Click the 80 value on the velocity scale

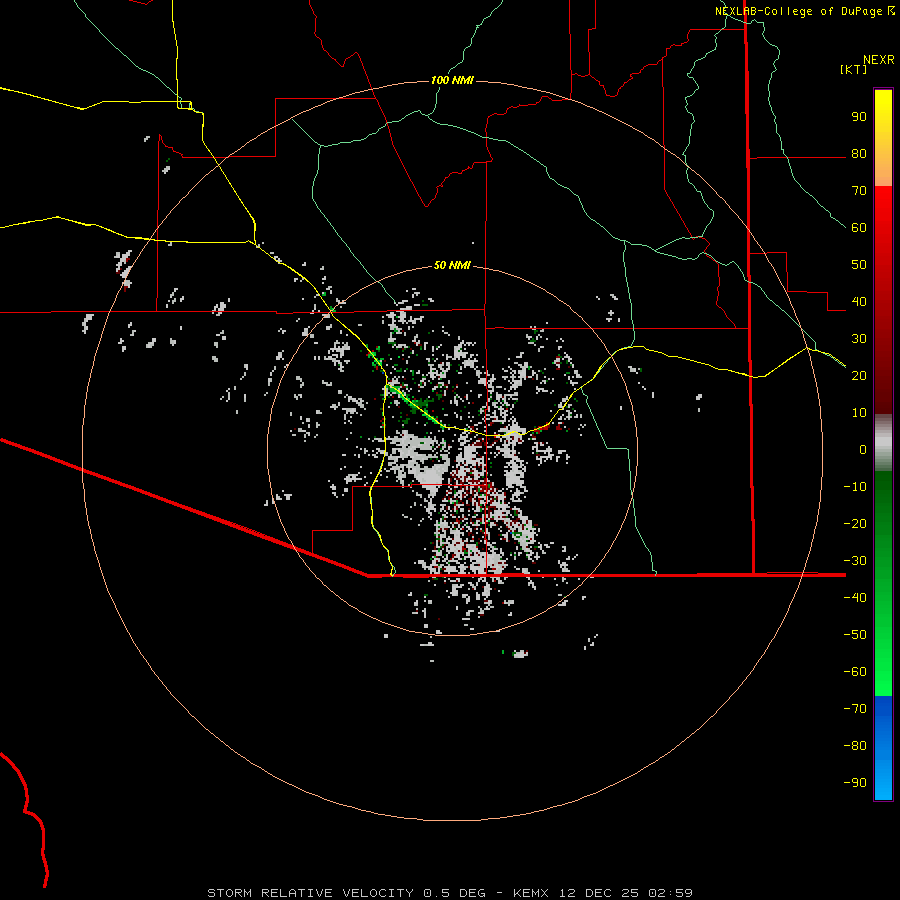click(859, 154)
